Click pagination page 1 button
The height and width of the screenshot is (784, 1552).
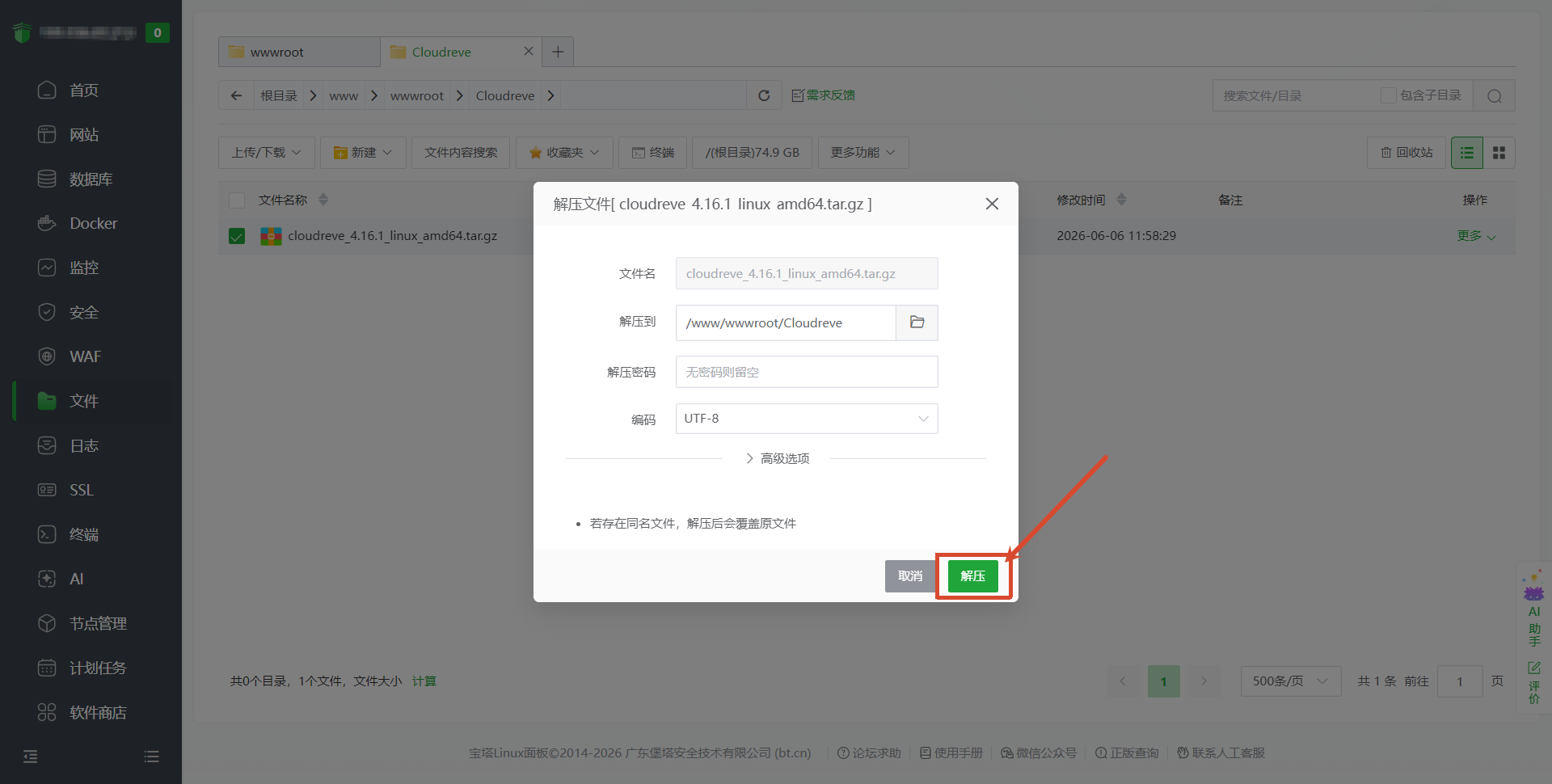click(x=1164, y=681)
